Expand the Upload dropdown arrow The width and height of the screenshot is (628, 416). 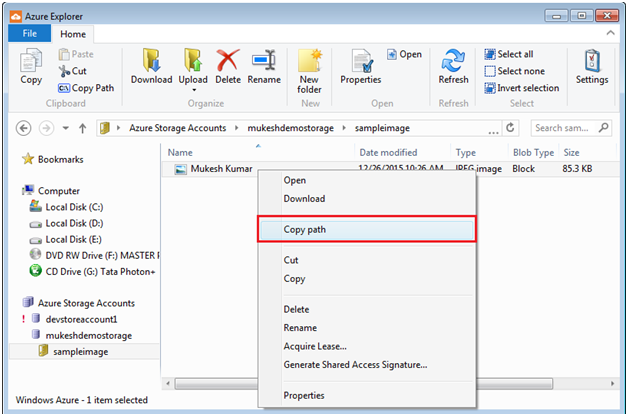pos(194,90)
